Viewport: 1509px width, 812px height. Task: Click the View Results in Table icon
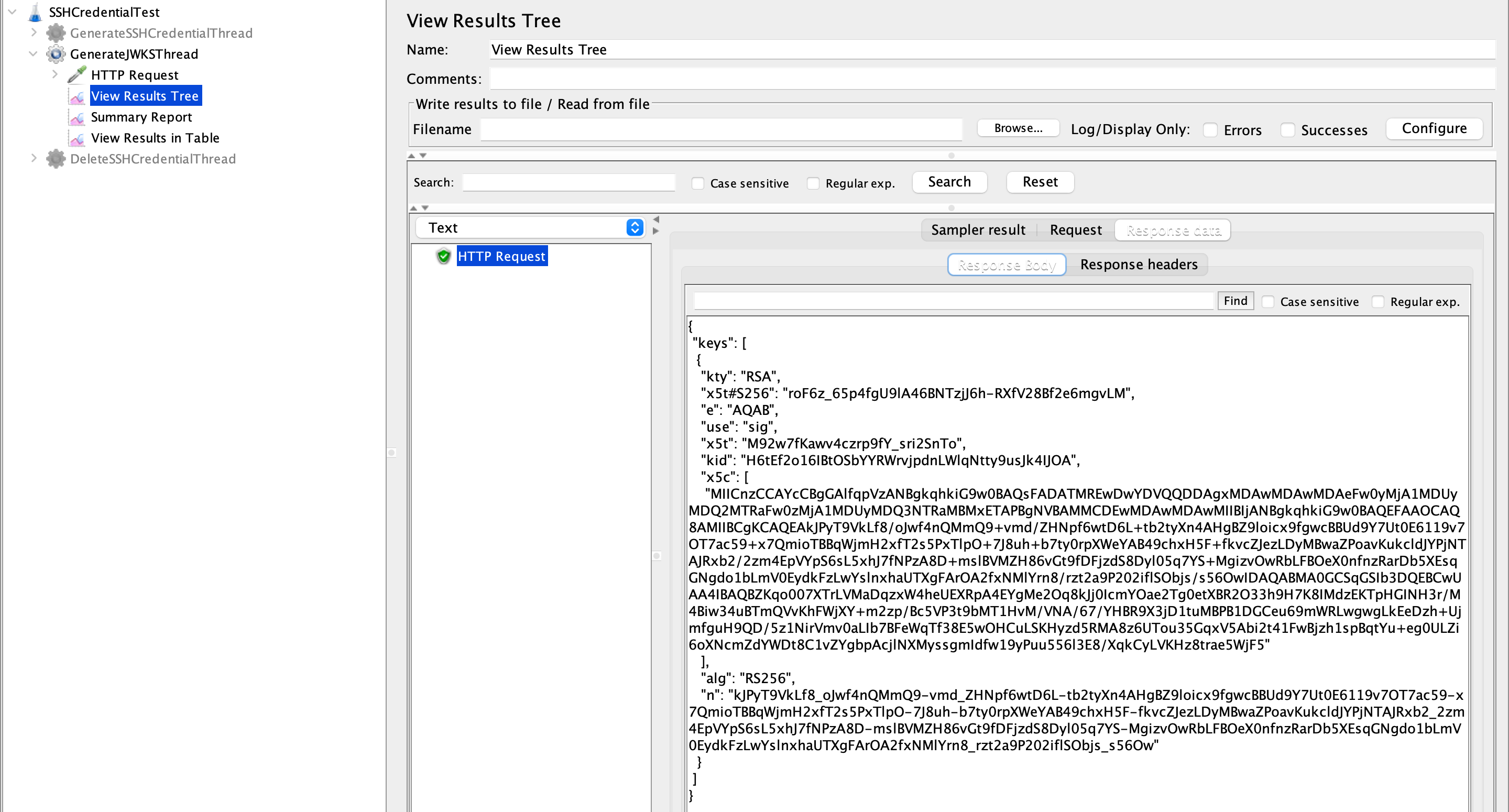click(x=76, y=138)
